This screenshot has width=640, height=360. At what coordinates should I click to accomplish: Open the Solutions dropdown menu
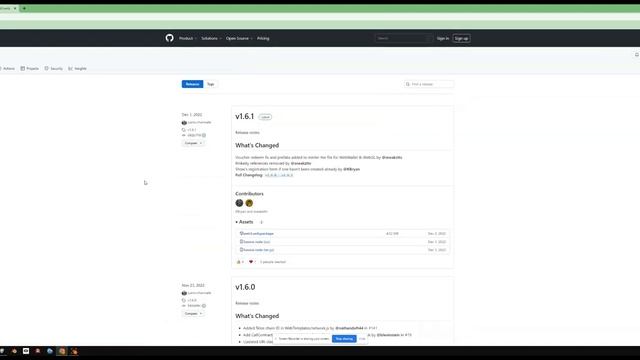pyautogui.click(x=211, y=38)
